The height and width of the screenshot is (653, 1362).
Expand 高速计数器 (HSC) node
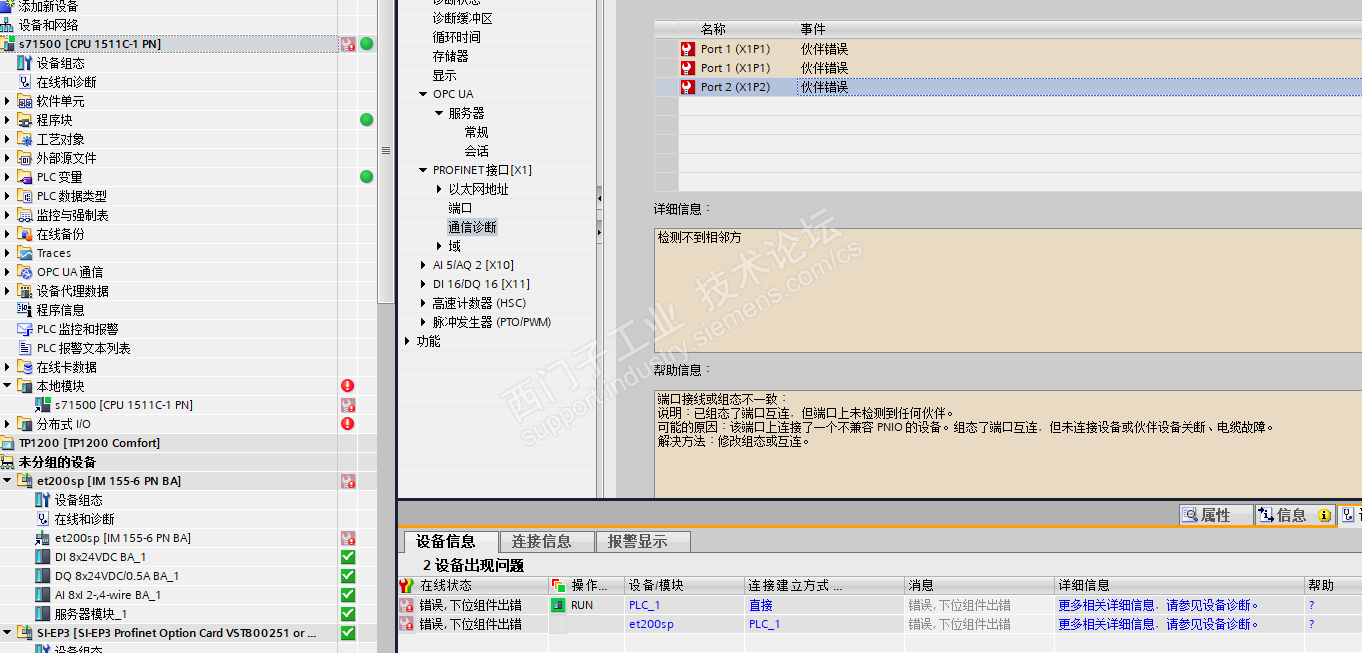(x=423, y=303)
